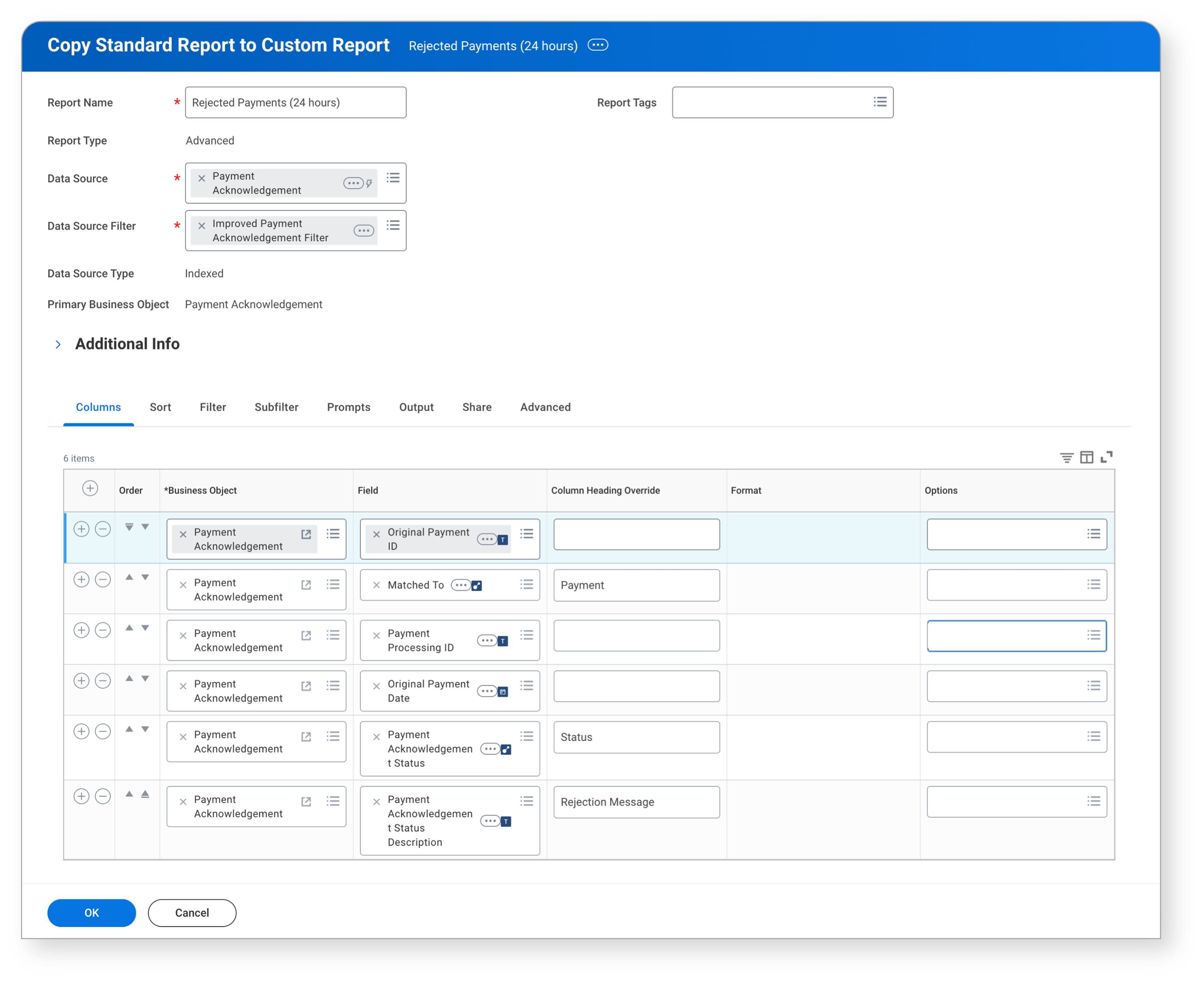Toggle fullscreen mode for the grid

point(1106,457)
